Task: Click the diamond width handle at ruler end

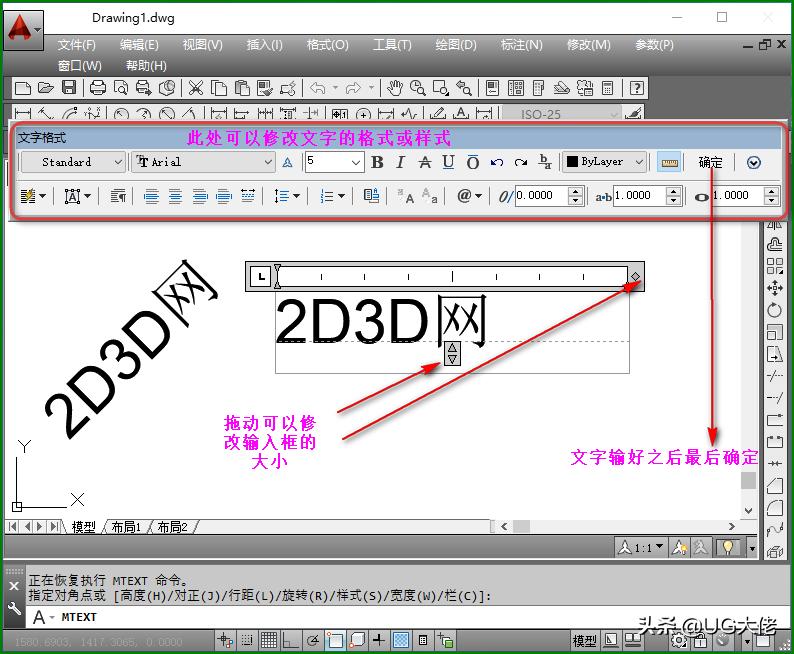Action: [635, 277]
